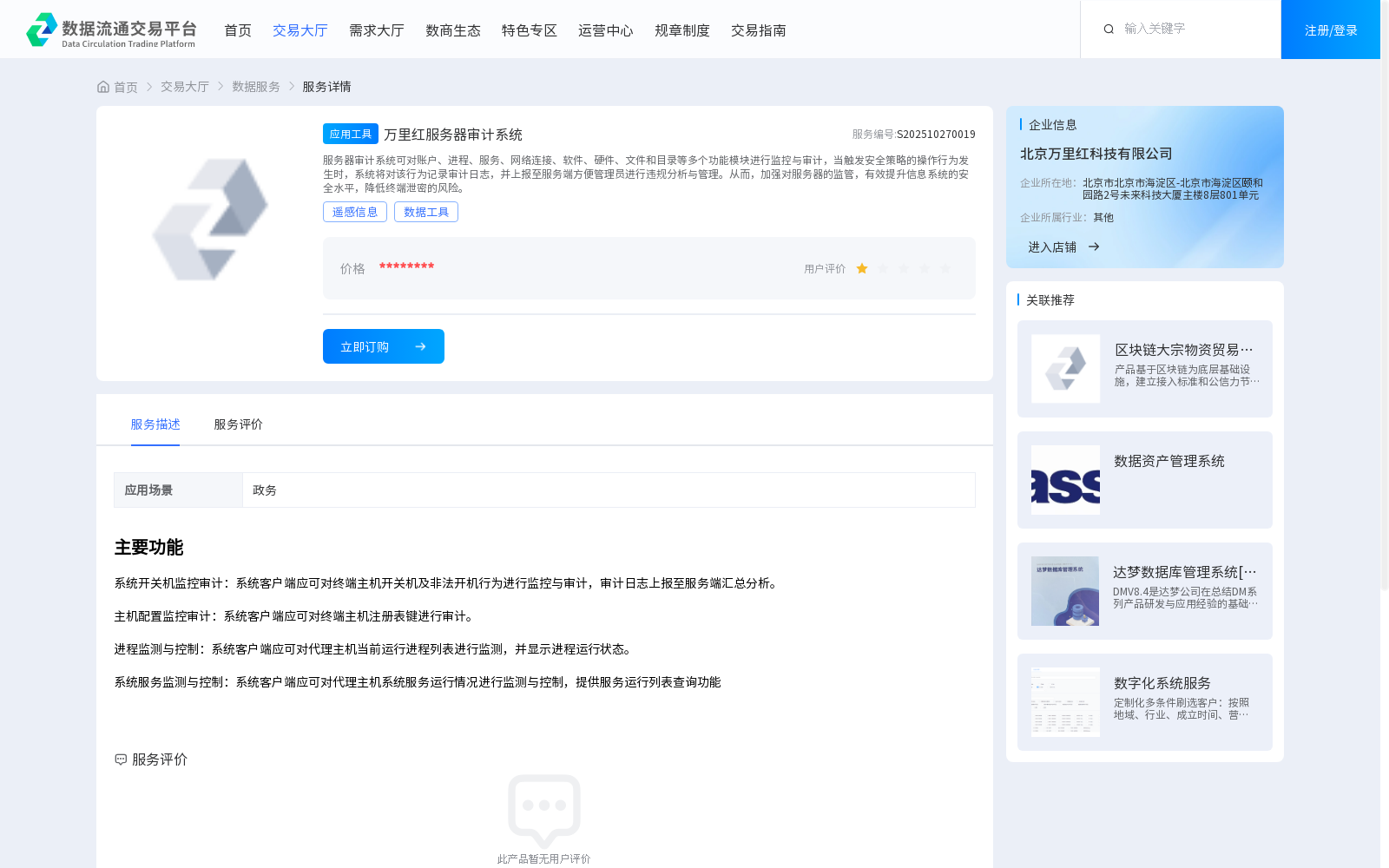Screen dimensions: 1389x868
Task: Click the product main image
Action: coord(210,219)
